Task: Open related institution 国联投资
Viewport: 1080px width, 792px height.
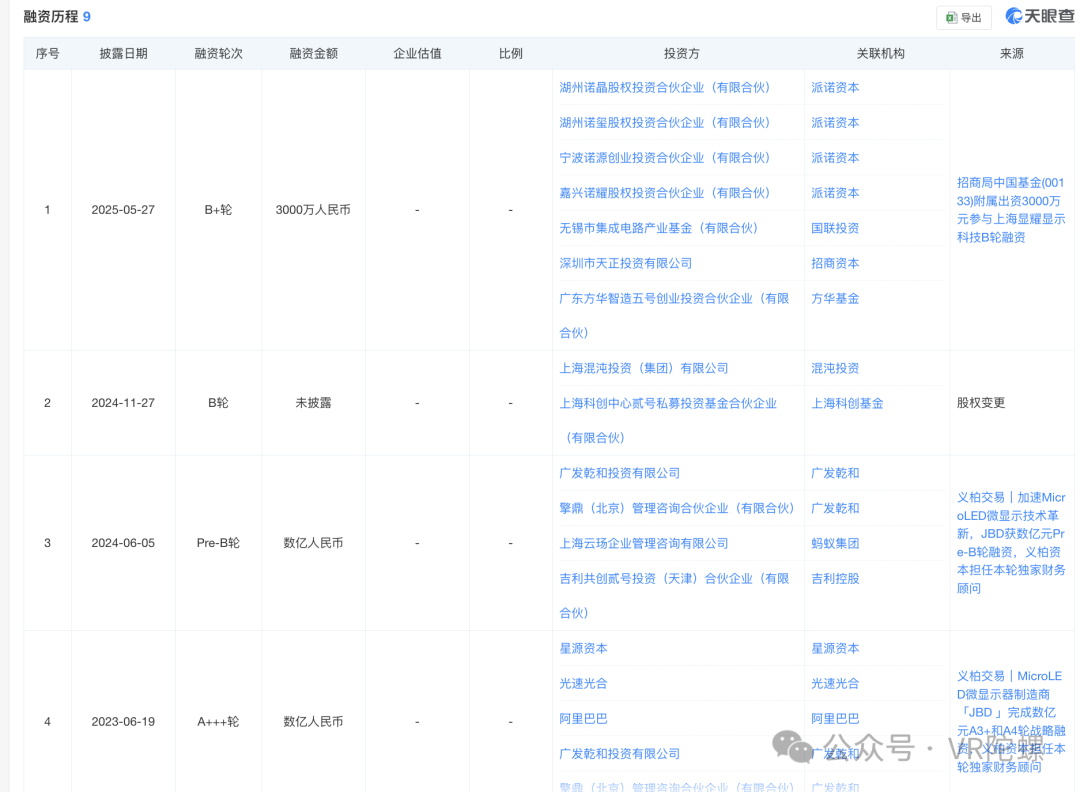Action: click(835, 228)
